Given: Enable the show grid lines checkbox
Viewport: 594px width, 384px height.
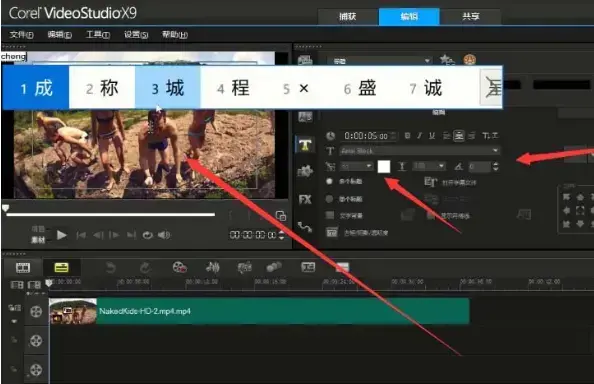Looking at the screenshot, I should (x=430, y=216).
